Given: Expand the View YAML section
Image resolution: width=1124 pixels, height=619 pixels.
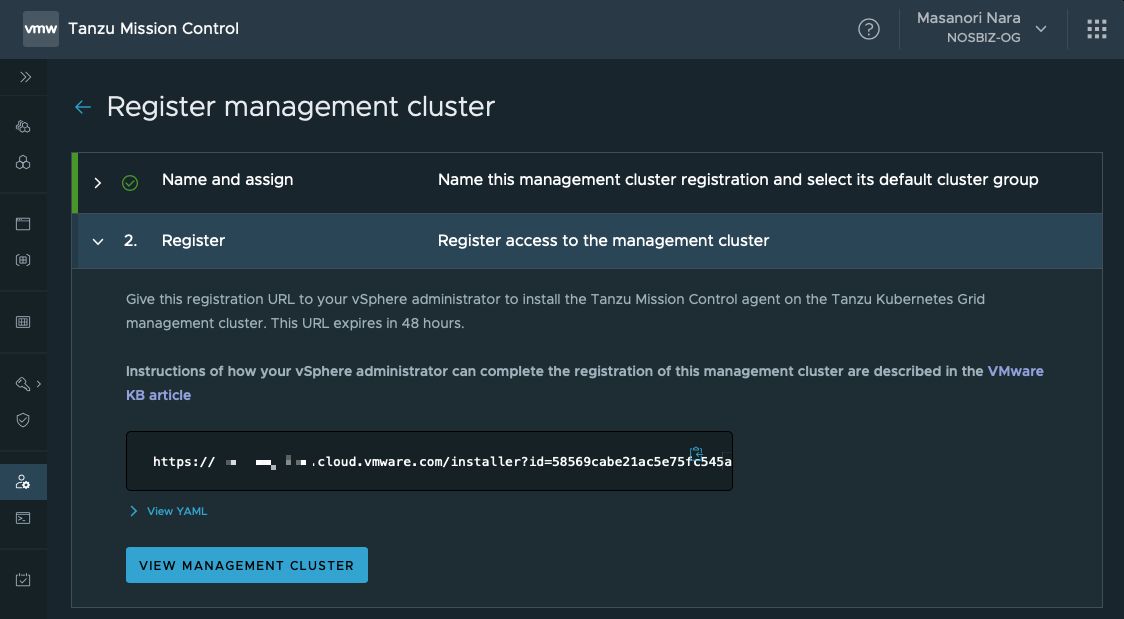Looking at the screenshot, I should (169, 511).
